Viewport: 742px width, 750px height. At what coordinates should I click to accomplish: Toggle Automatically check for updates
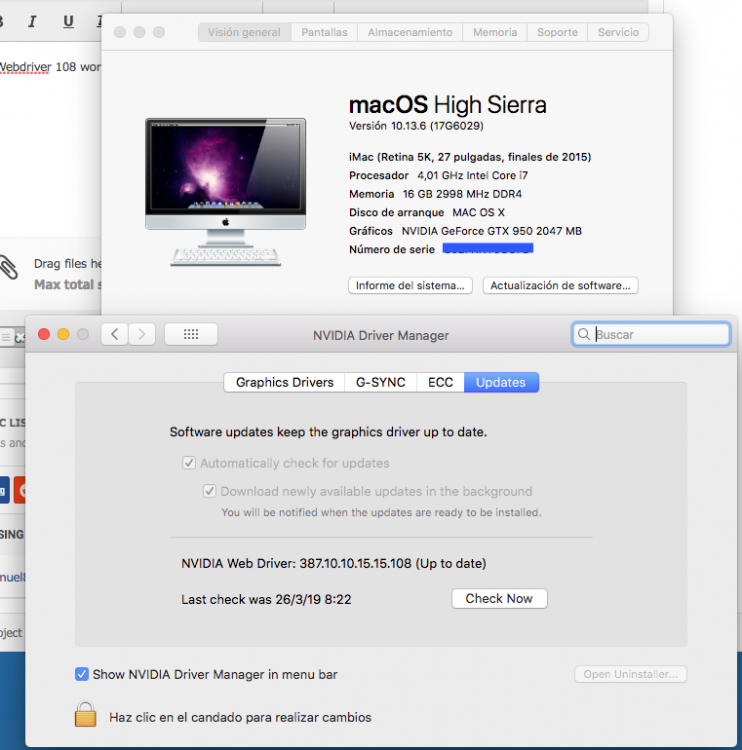click(x=189, y=463)
